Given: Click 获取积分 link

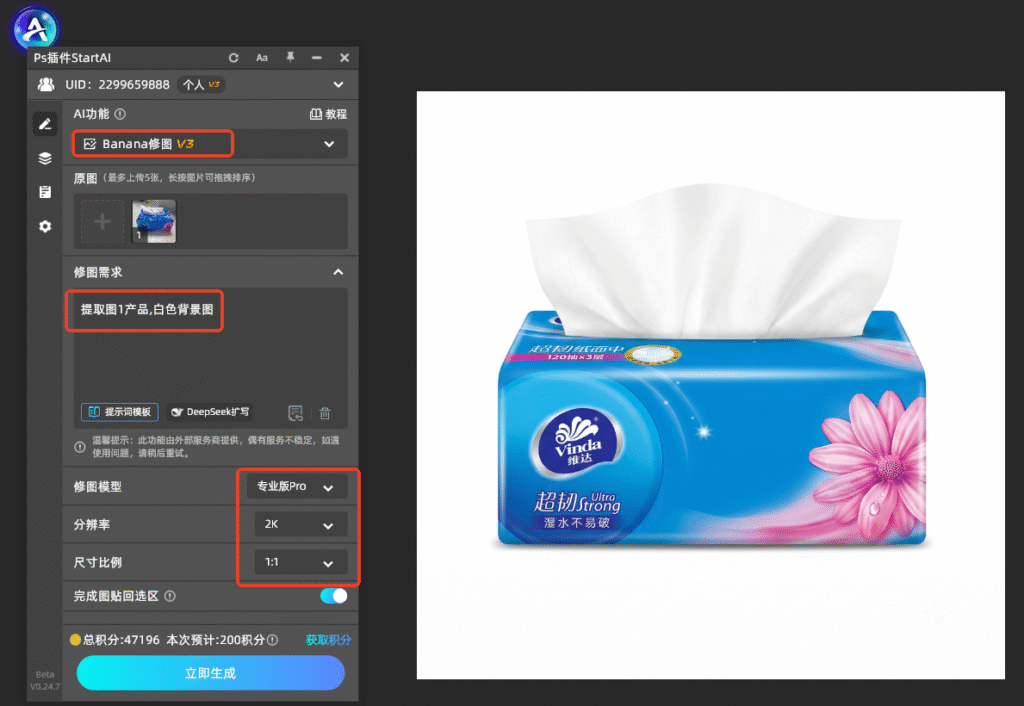Looking at the screenshot, I should pos(328,640).
